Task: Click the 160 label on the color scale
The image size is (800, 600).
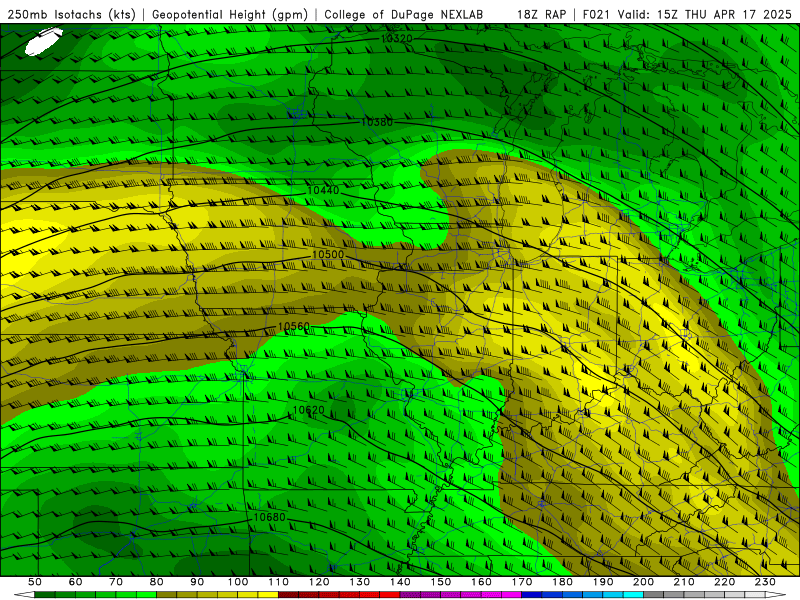Action: pos(481,582)
